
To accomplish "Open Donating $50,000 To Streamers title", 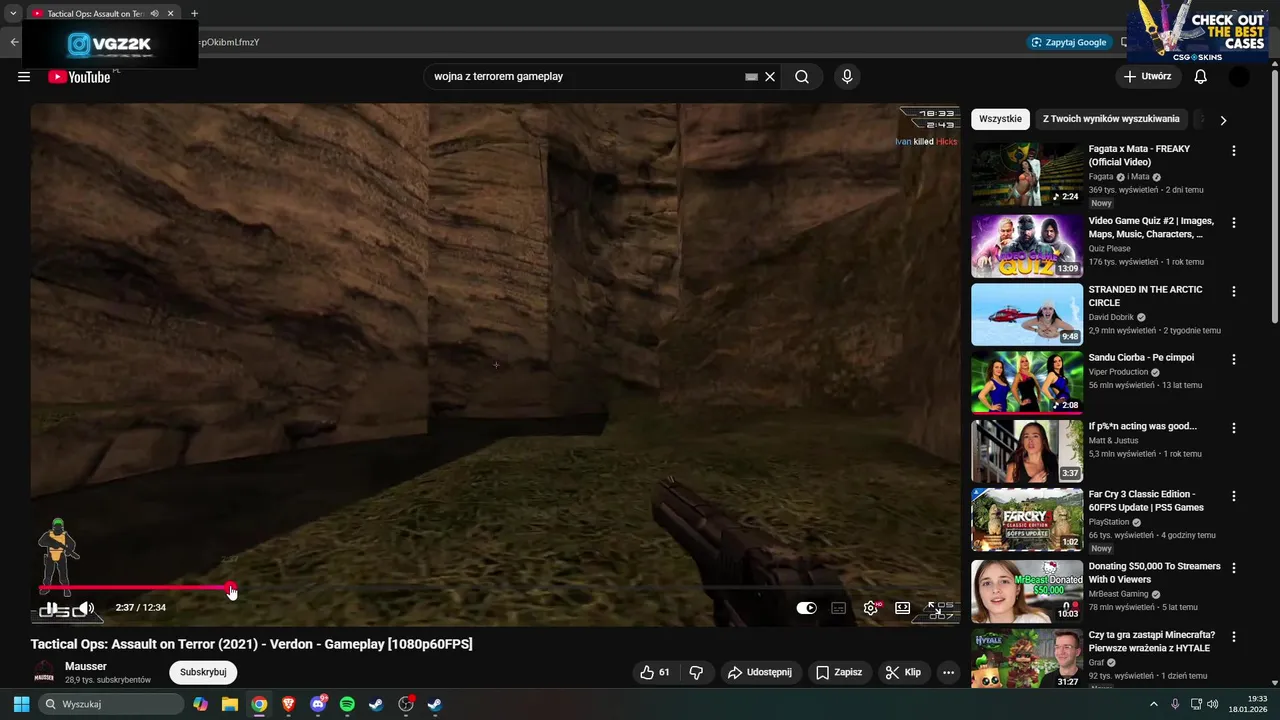I will pos(1154,573).
